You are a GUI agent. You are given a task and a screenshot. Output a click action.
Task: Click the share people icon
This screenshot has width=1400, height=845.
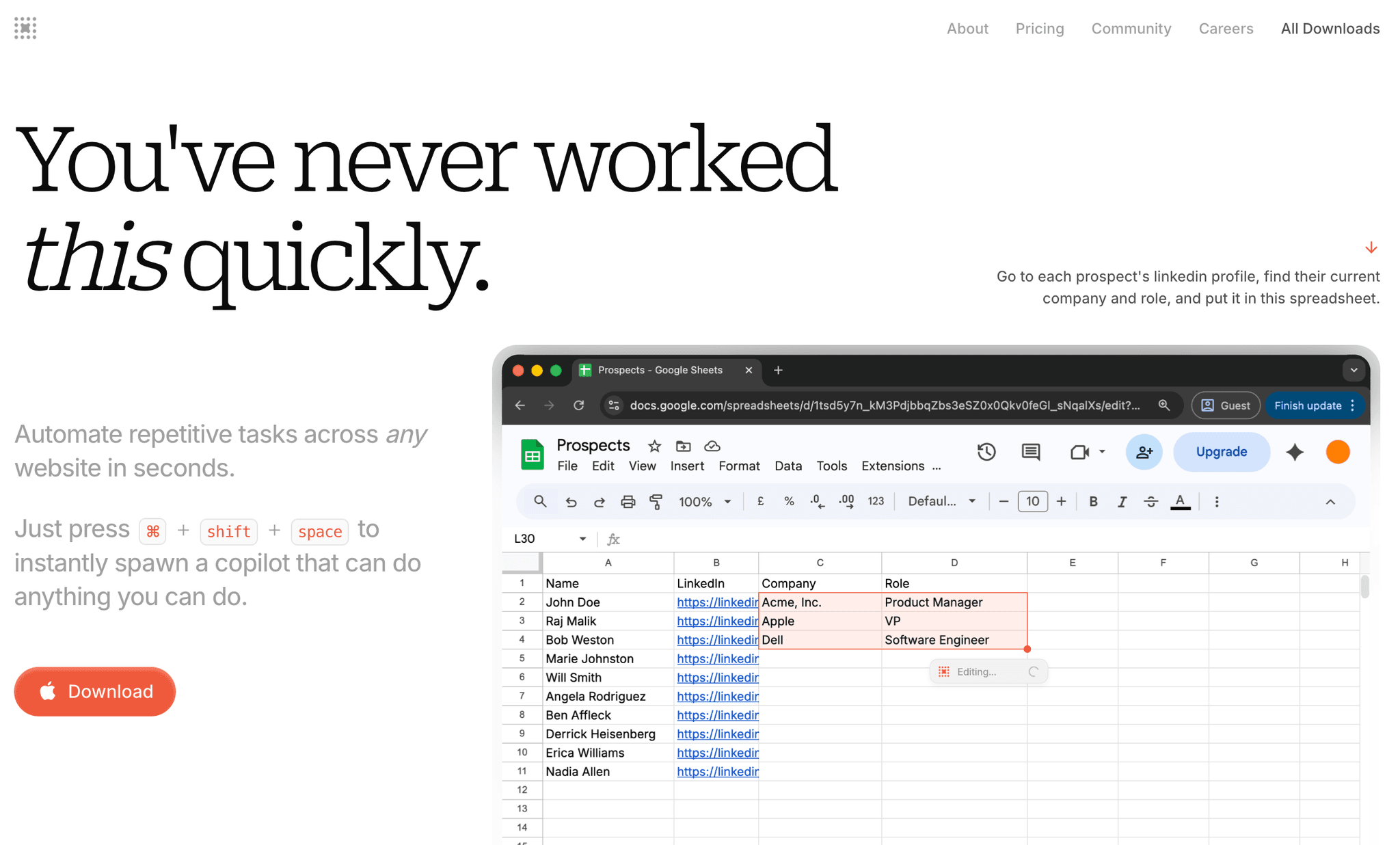(x=1144, y=452)
